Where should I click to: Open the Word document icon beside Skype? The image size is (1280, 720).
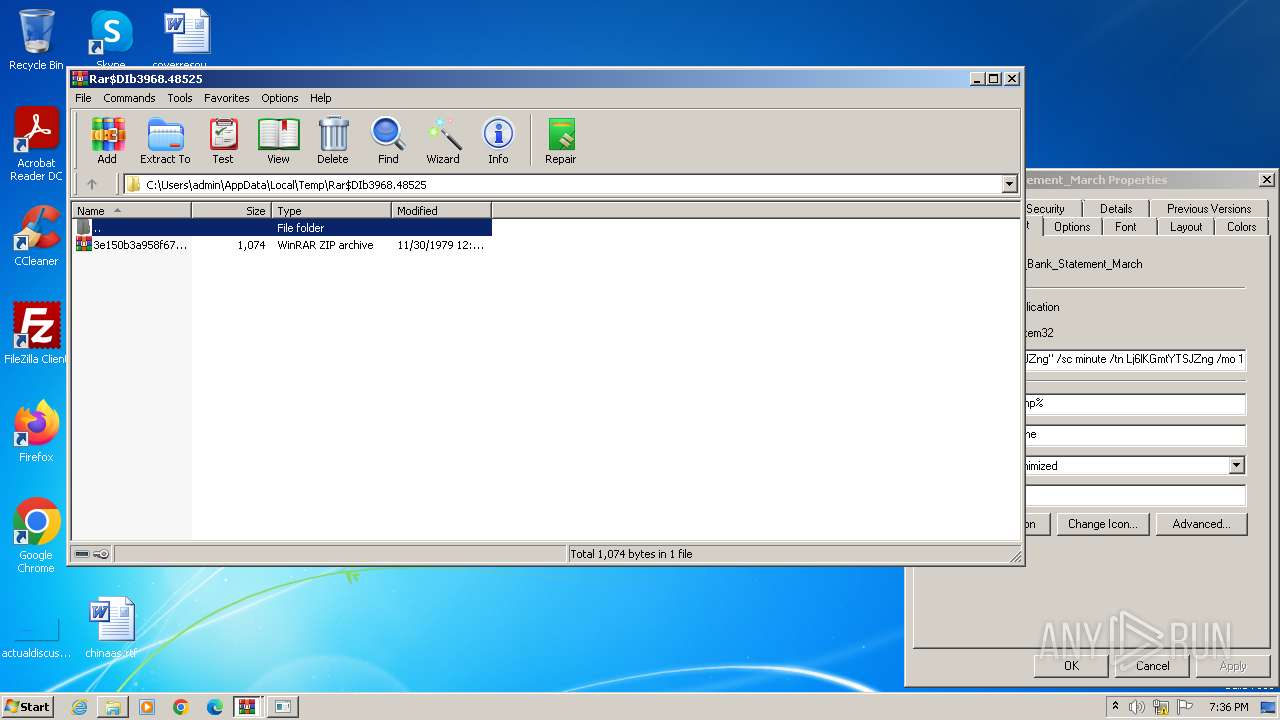point(187,38)
